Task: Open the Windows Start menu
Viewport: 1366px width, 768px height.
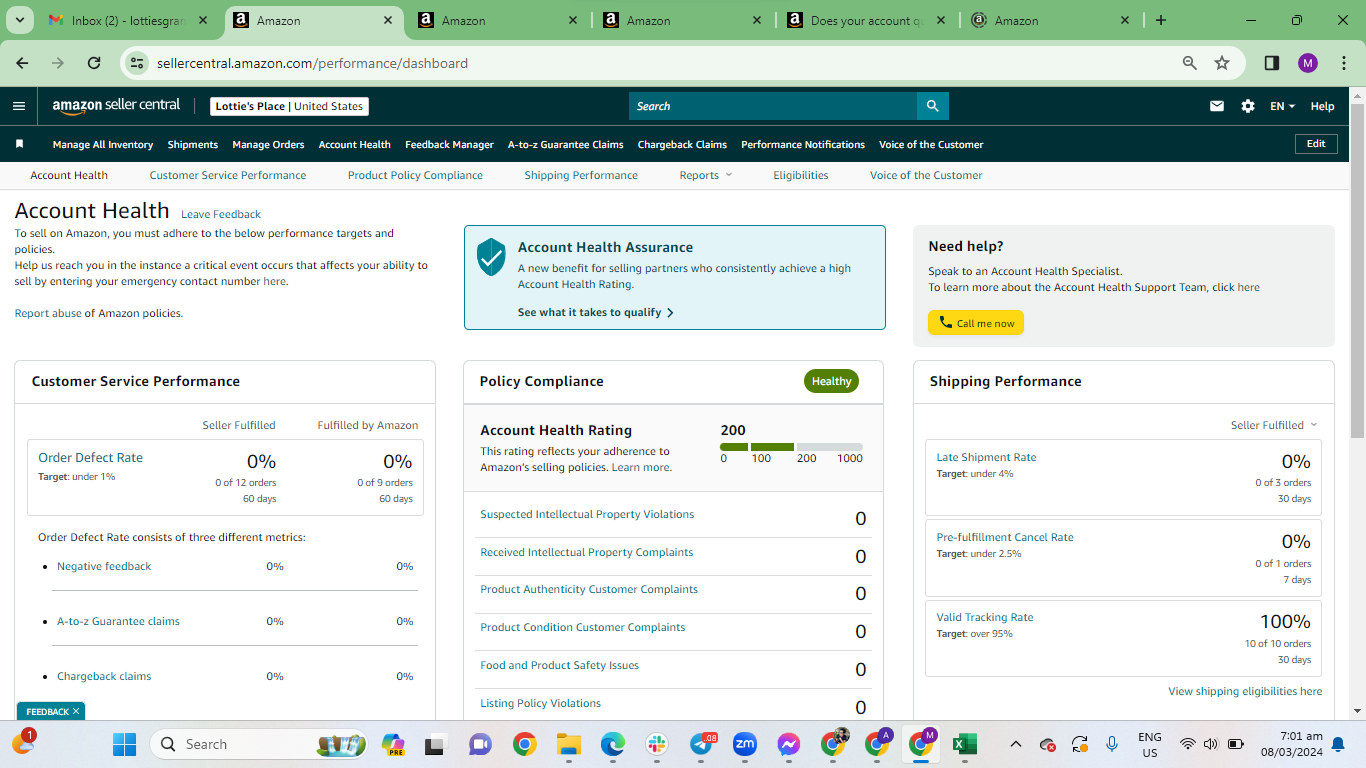Action: click(124, 744)
